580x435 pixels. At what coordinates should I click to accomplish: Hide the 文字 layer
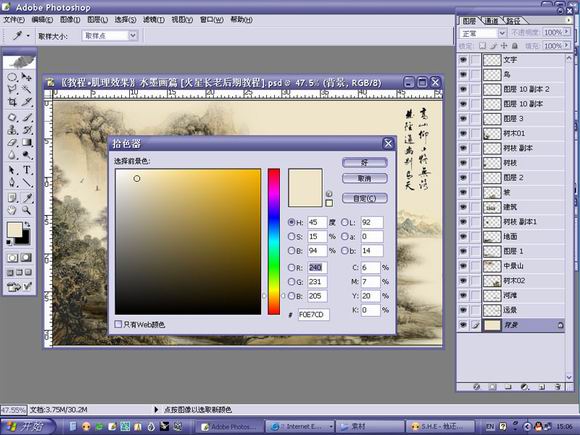pos(463,60)
